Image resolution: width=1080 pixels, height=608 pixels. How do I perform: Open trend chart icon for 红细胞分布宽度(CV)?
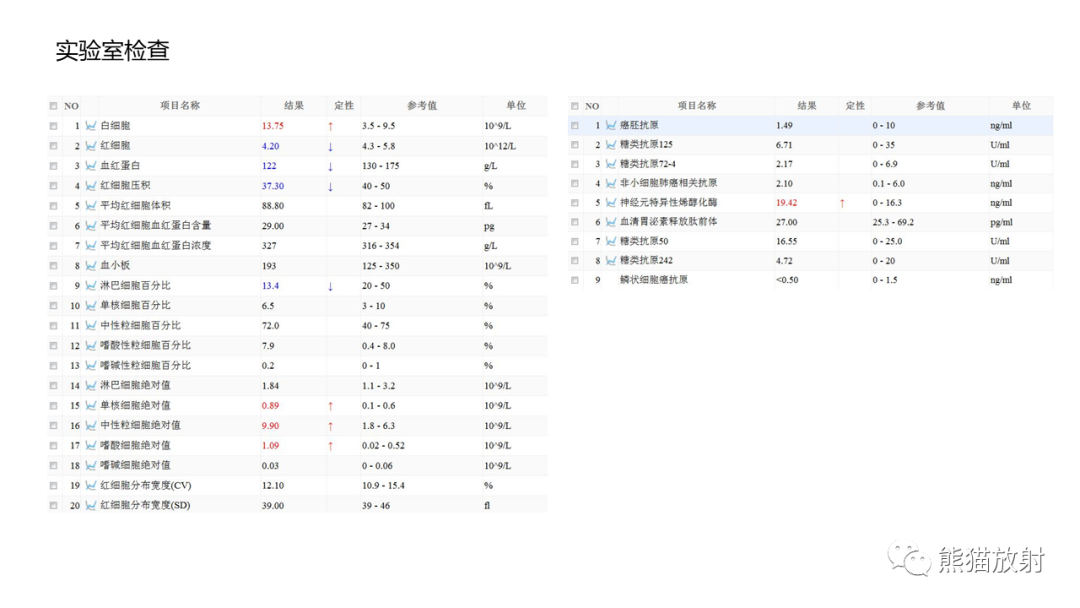coord(90,485)
